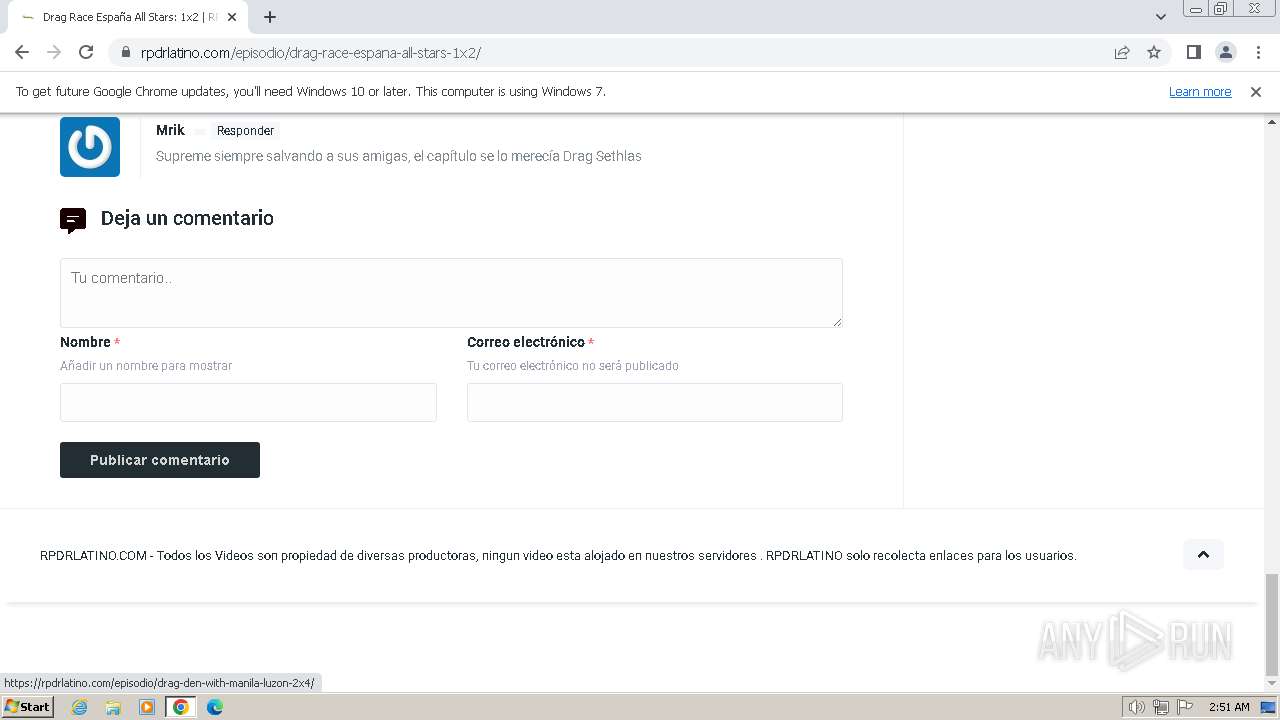
Task: Dismiss the Chrome update notification bar
Action: coord(1256,92)
